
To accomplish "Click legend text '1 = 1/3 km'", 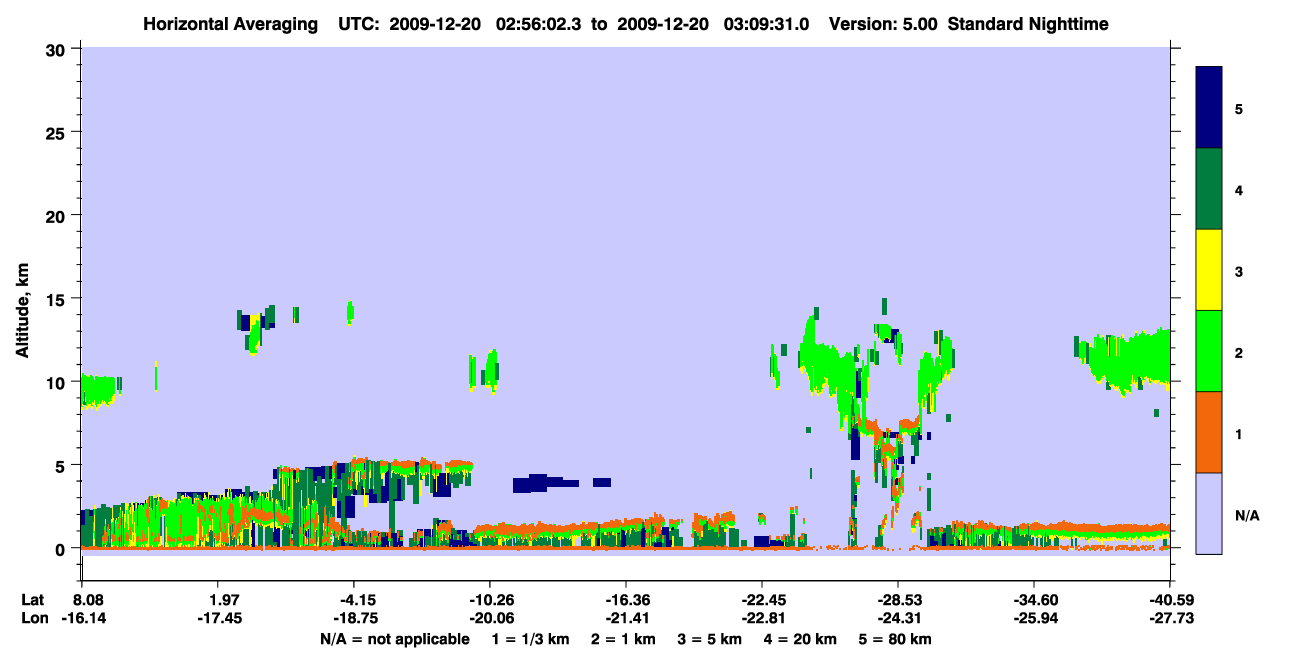I will [533, 639].
